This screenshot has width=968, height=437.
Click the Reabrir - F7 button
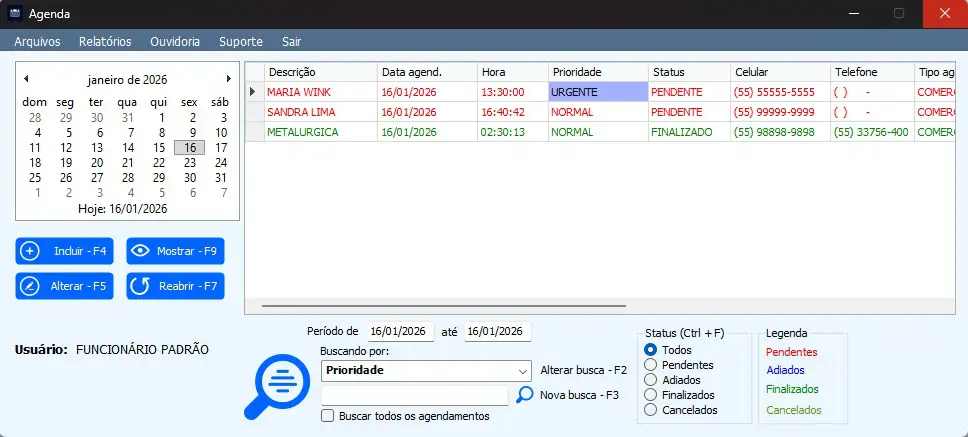pyautogui.click(x=175, y=286)
